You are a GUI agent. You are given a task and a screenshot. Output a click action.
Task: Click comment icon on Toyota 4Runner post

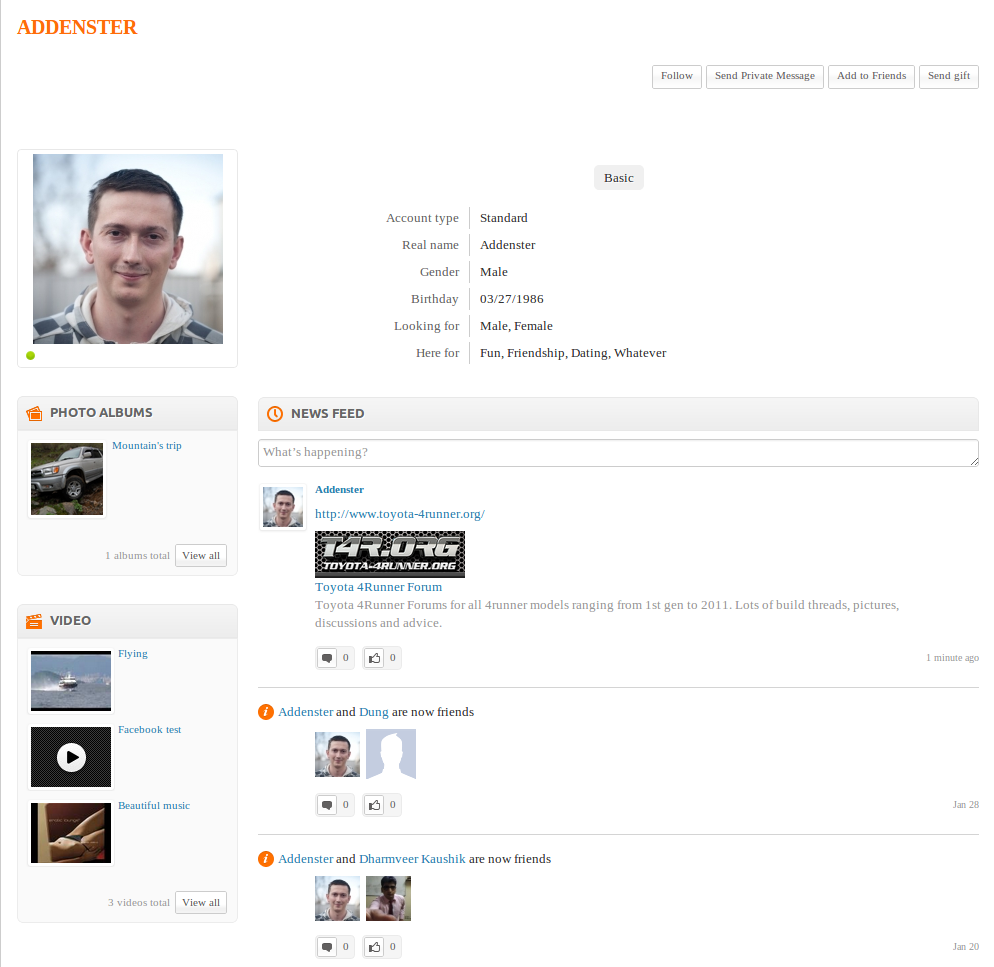[327, 658]
